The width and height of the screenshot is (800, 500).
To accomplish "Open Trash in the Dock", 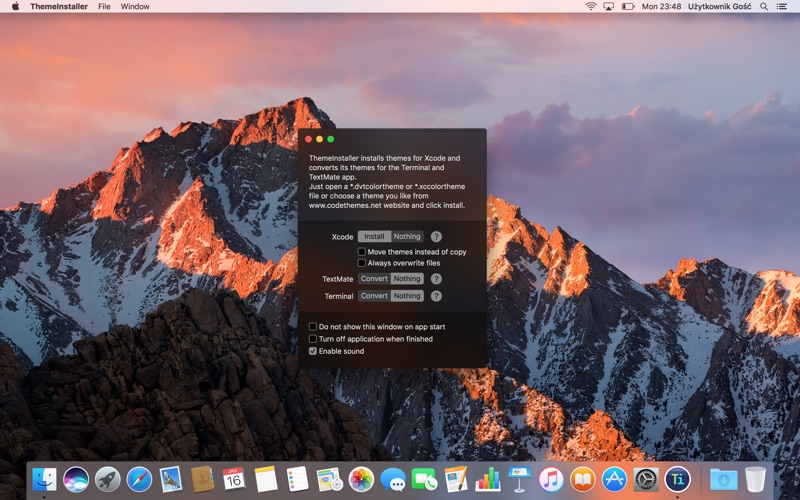I will 755,480.
